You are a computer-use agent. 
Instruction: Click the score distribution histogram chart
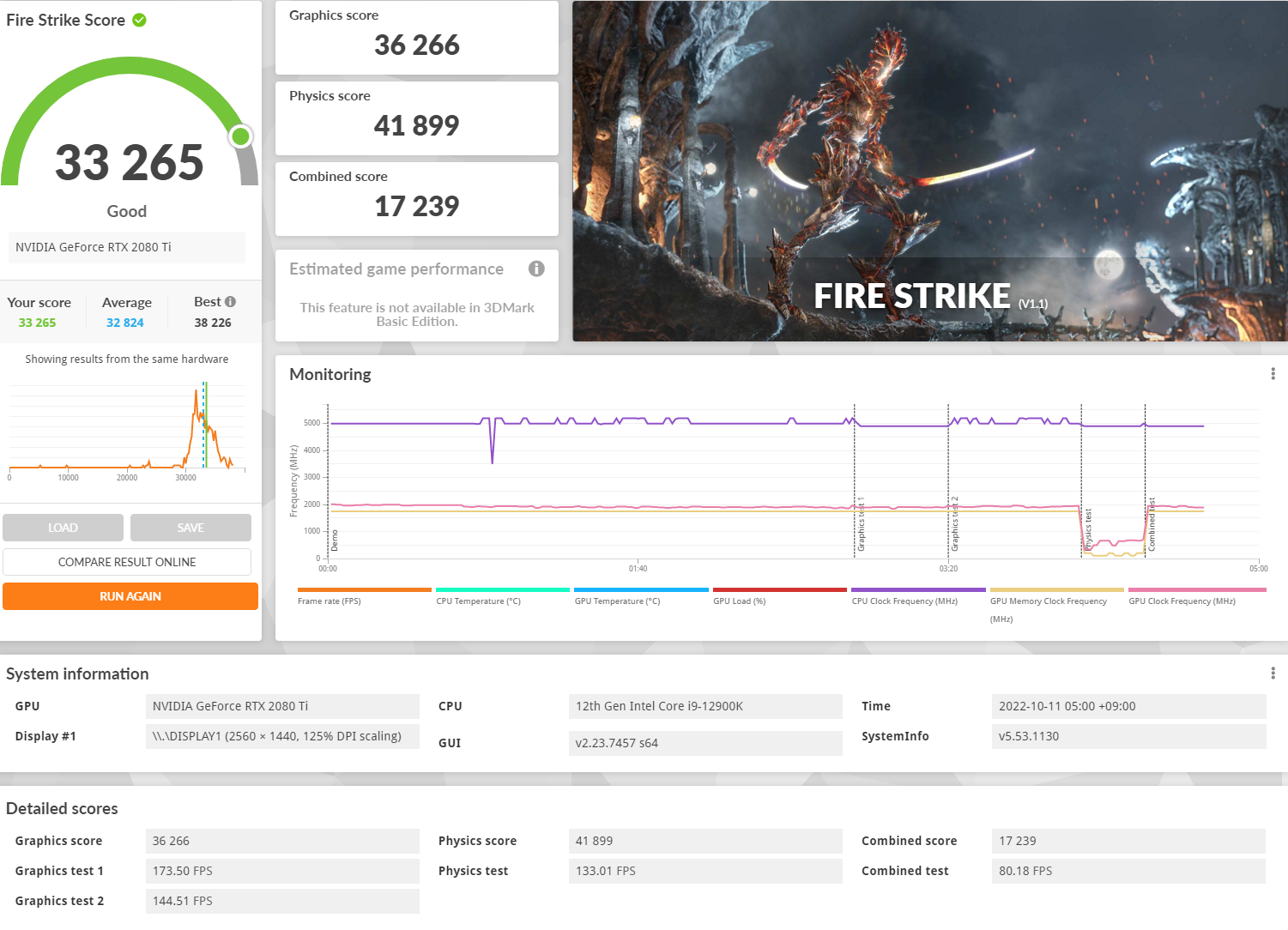coord(127,432)
